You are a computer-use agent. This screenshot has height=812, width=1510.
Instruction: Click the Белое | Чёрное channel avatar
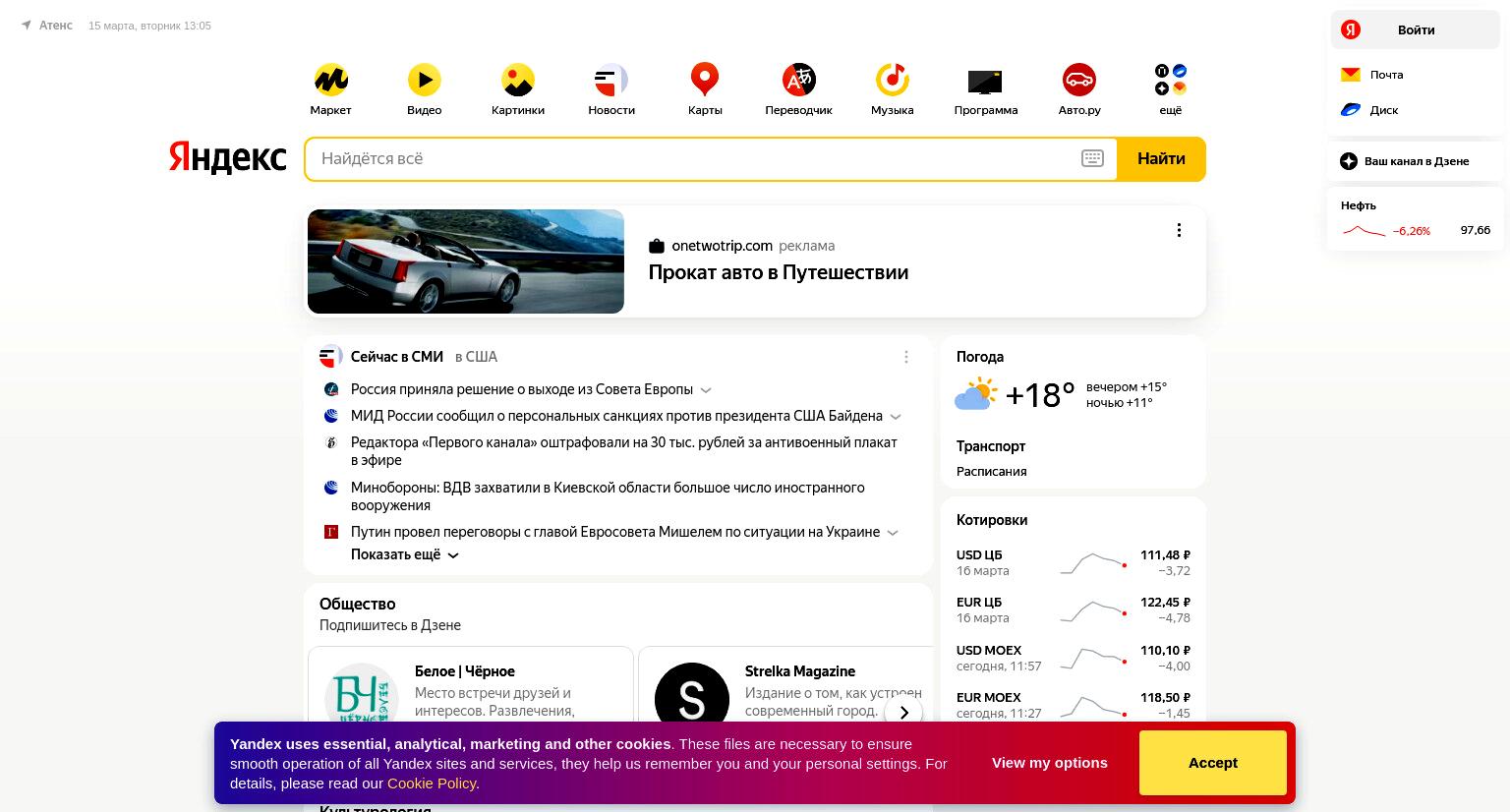click(x=362, y=695)
